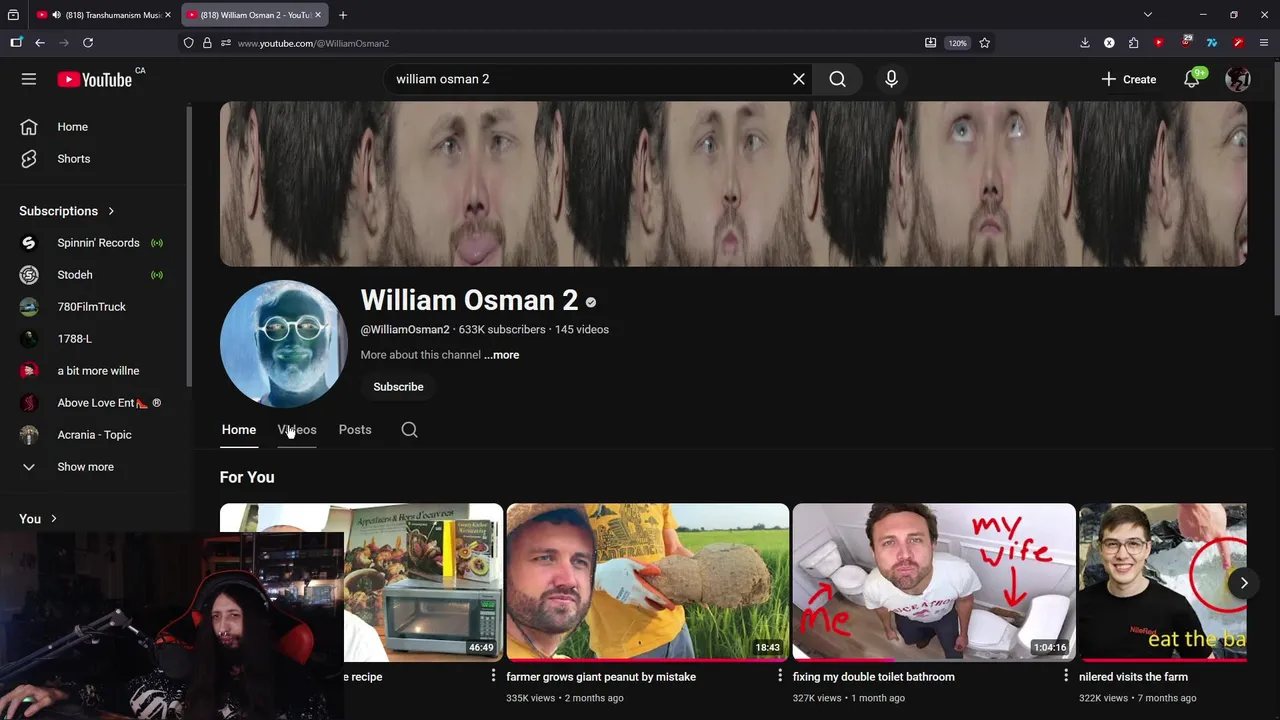
Task: Click title 'farmer grows giant peanut by mistake'
Action: [x=601, y=677]
